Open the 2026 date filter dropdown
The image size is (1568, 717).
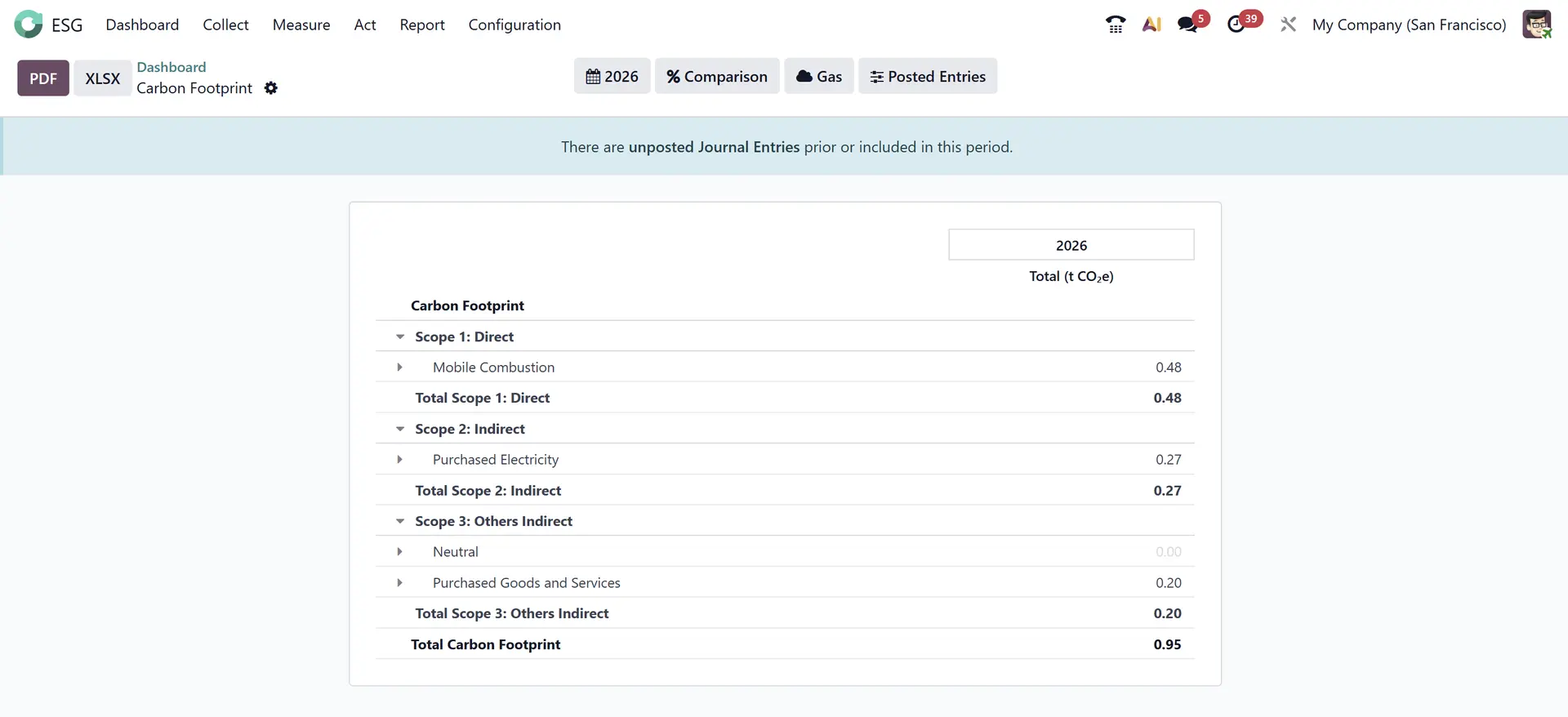pyautogui.click(x=612, y=76)
